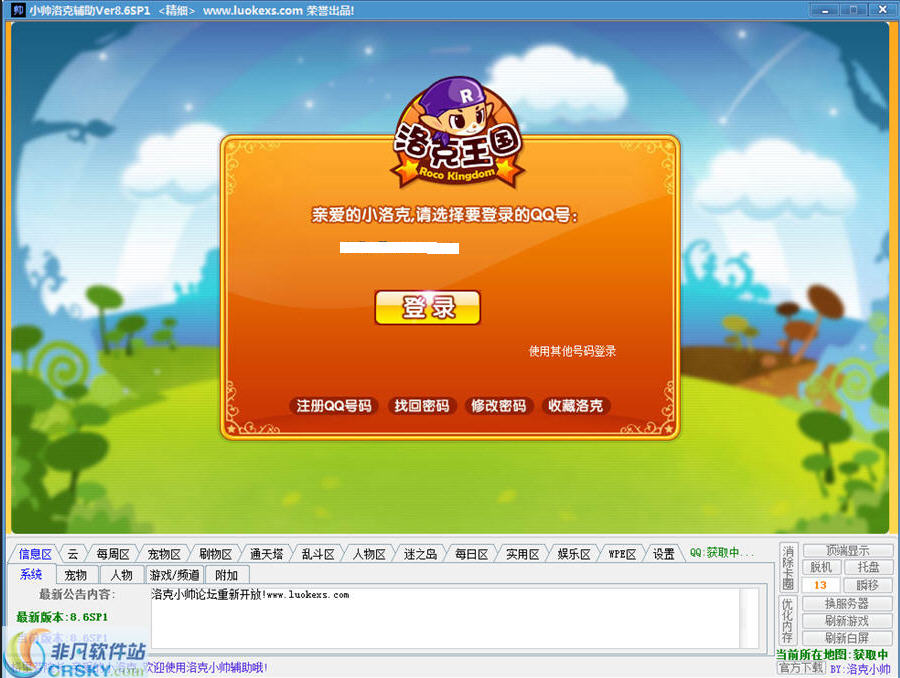Click the maximize window button
Viewport: 900px width, 678px height.
coord(854,10)
